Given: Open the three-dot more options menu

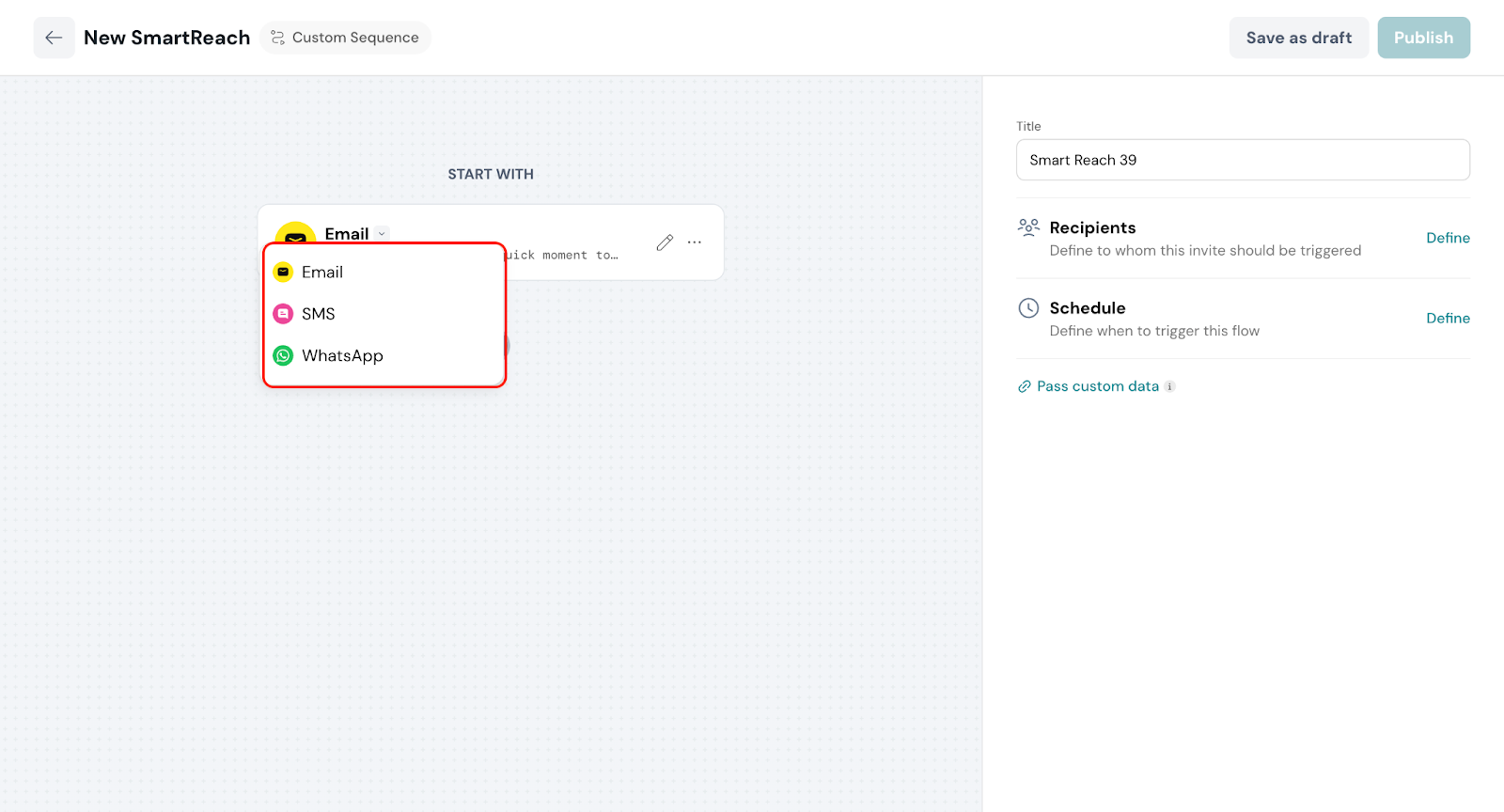Looking at the screenshot, I should tap(695, 242).
